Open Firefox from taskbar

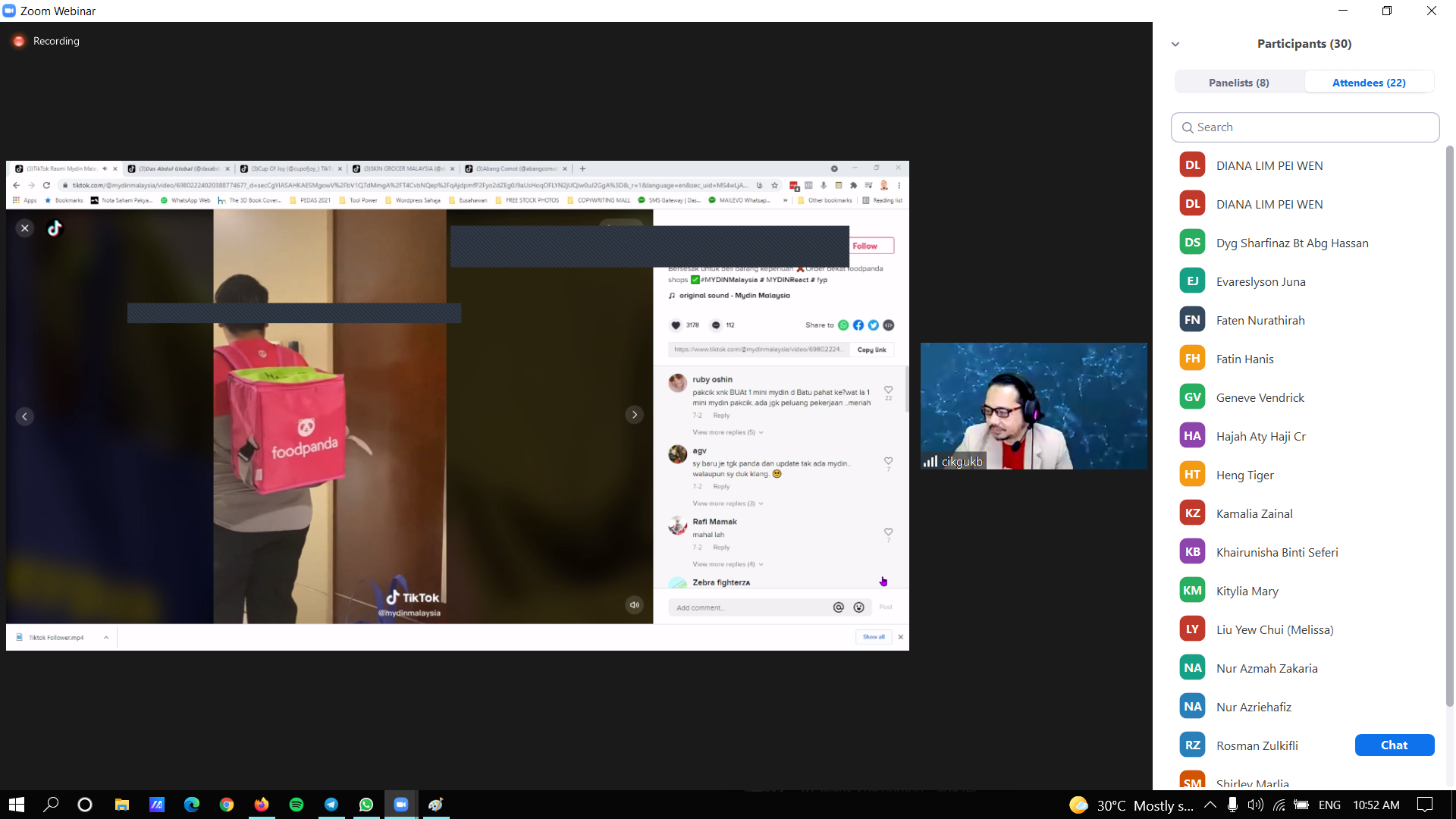coord(262,805)
